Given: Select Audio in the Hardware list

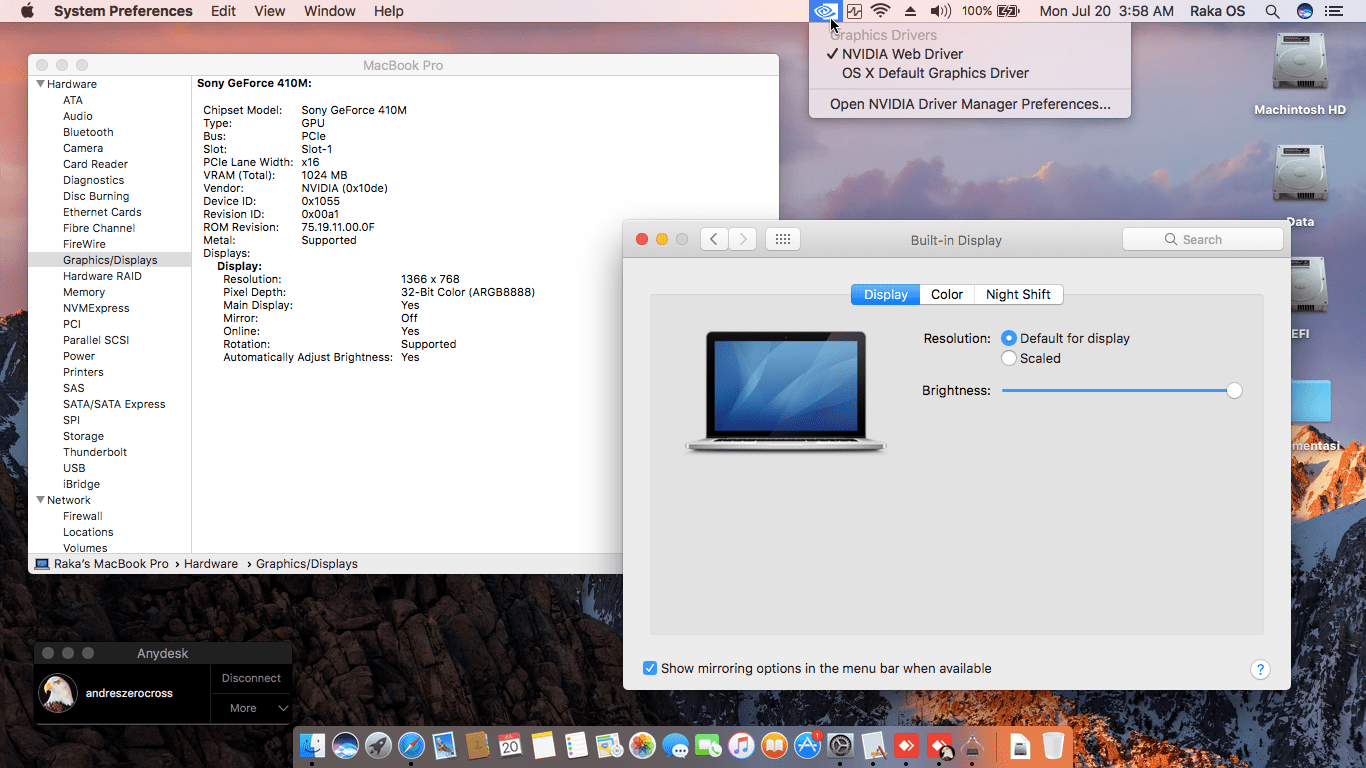Looking at the screenshot, I should 78,116.
